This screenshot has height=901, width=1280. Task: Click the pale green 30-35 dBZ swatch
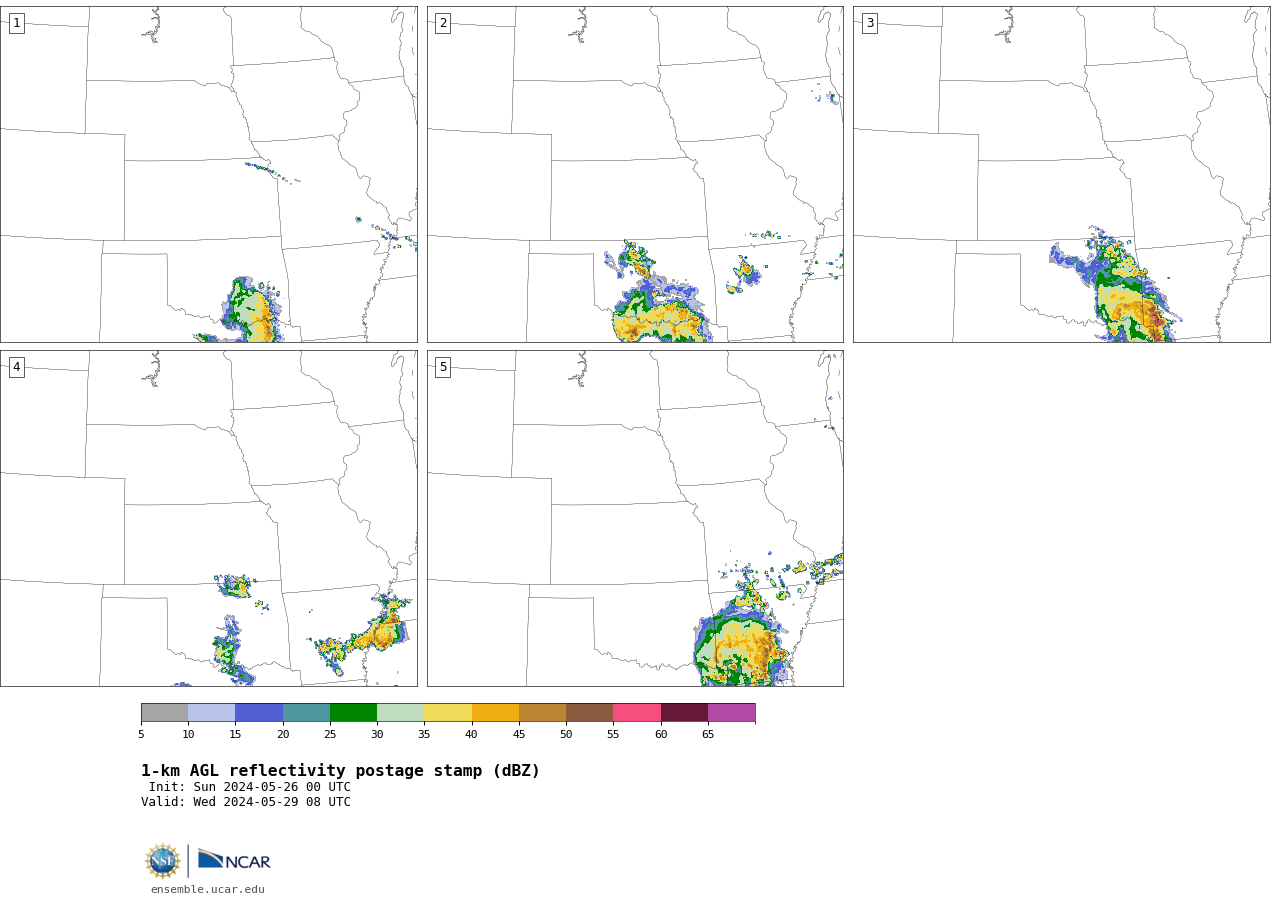click(x=400, y=712)
